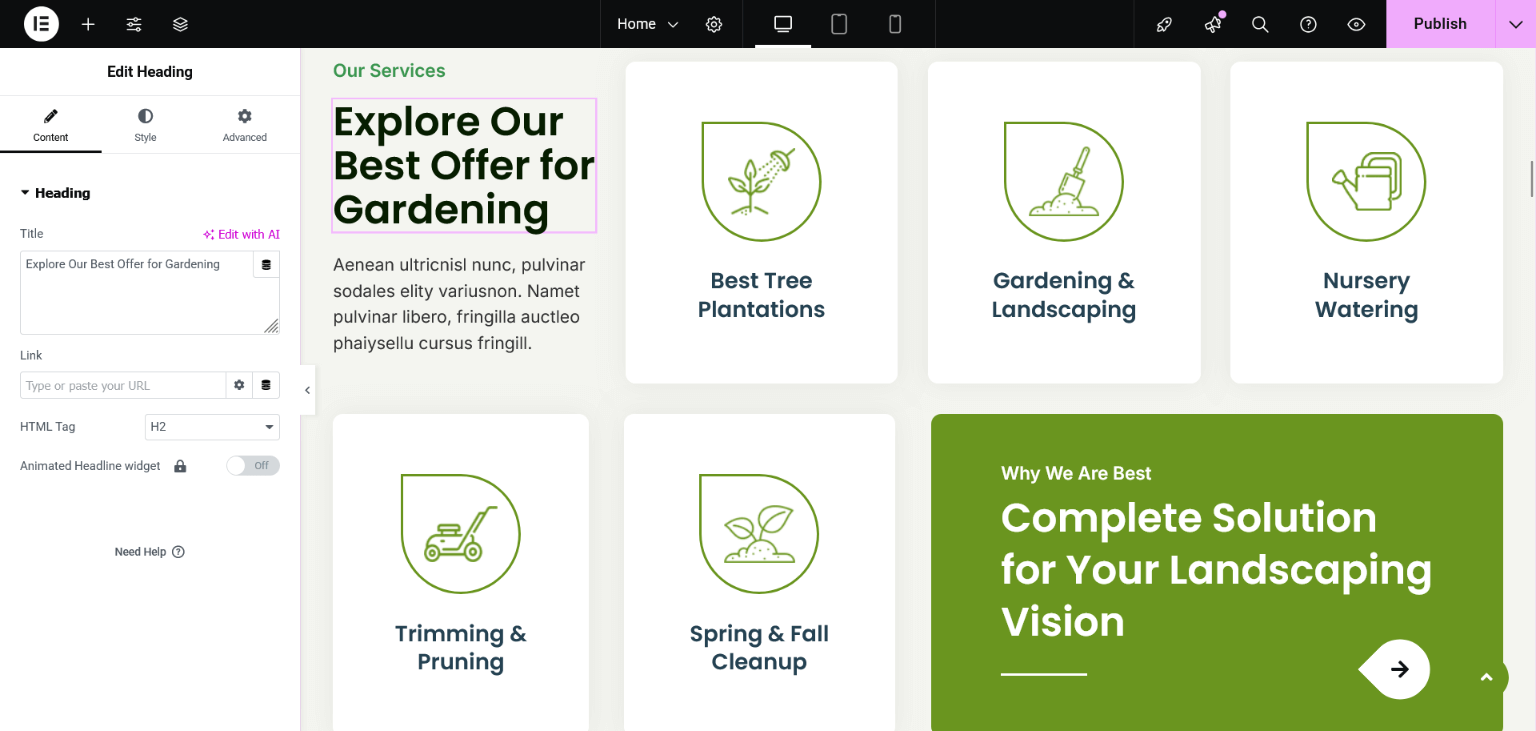Click the Publish button
The width and height of the screenshot is (1536, 731).
[1439, 24]
